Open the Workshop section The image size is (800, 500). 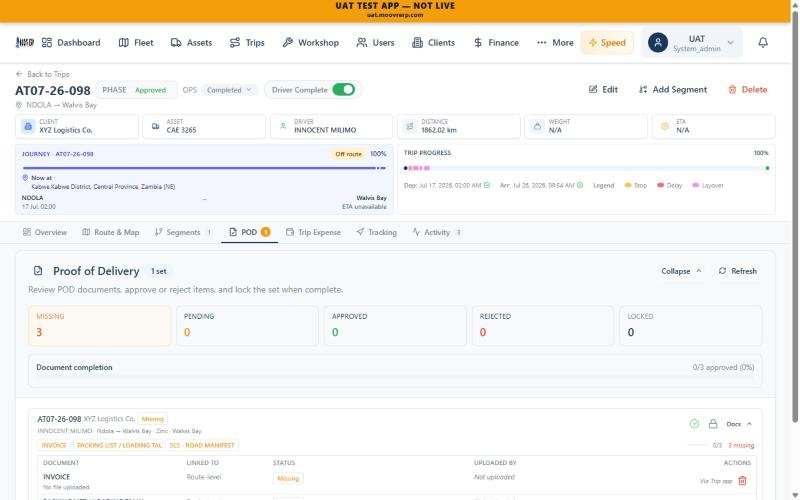click(x=311, y=42)
